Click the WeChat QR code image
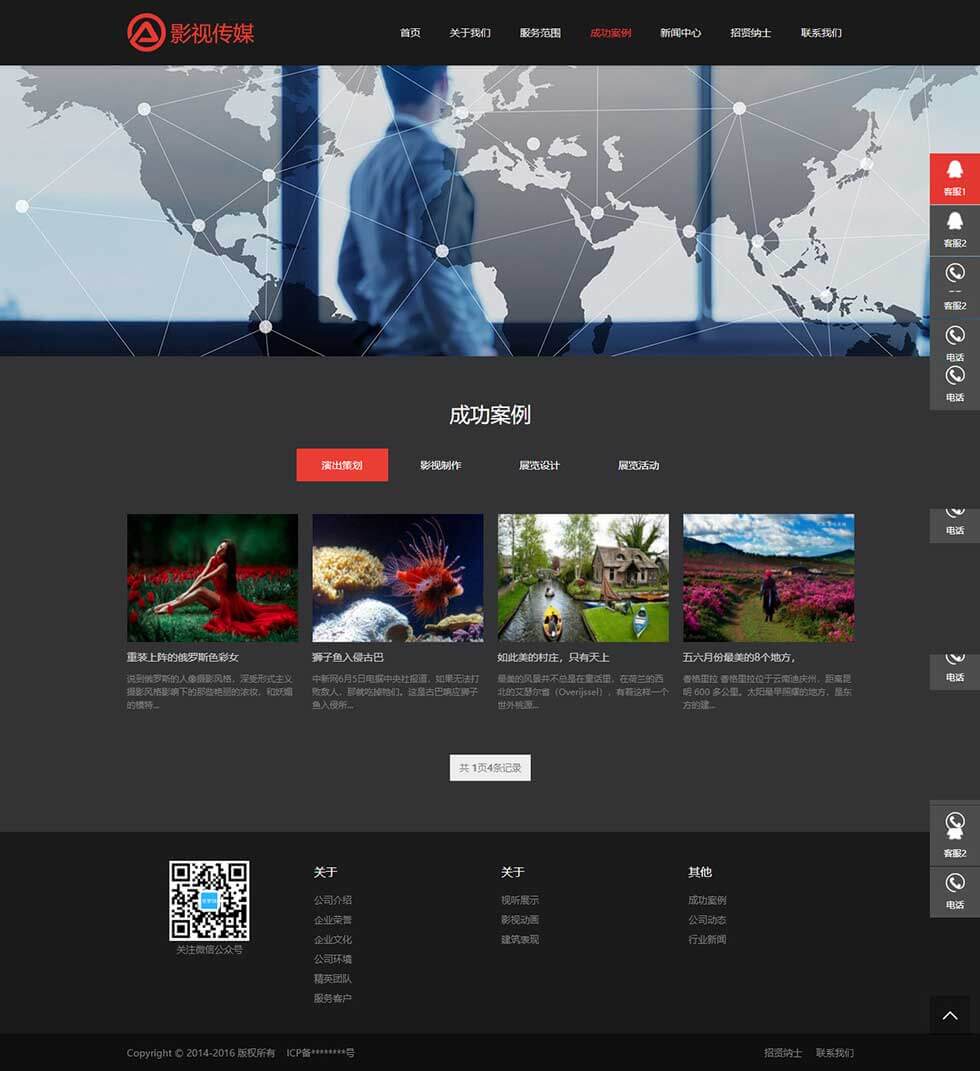 pyautogui.click(x=209, y=900)
